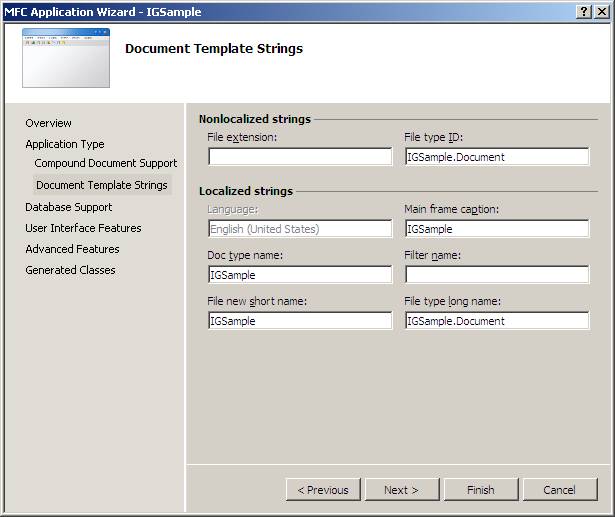This screenshot has width=615, height=517.
Task: Focus the File type ID field
Action: tap(496, 157)
